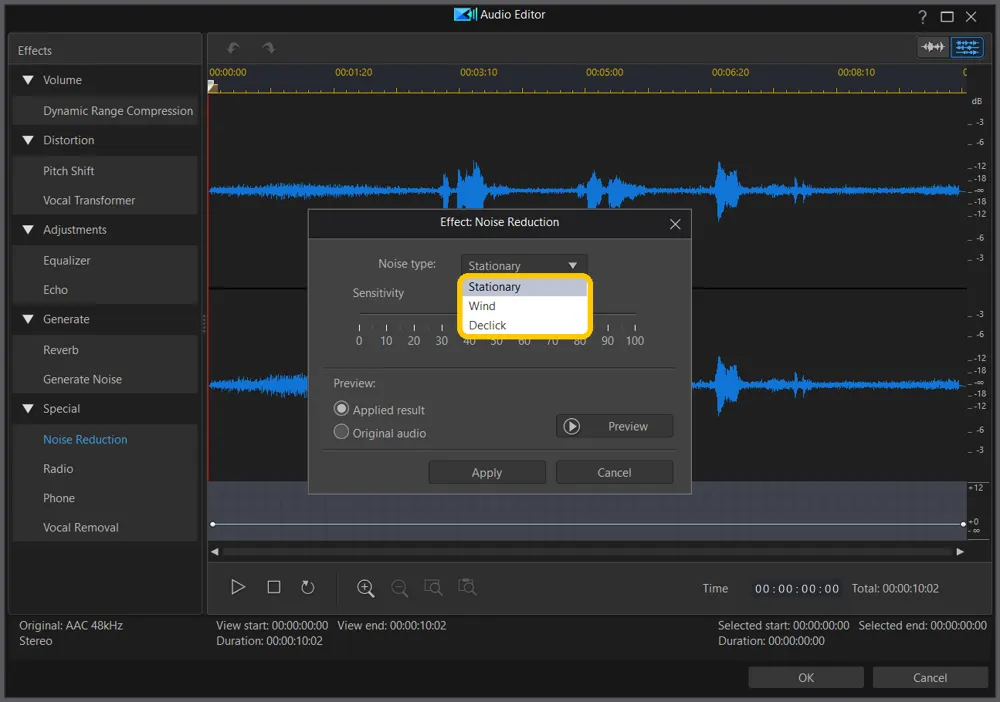This screenshot has height=702, width=1000.
Task: Open the Noise type dropdown
Action: [523, 265]
